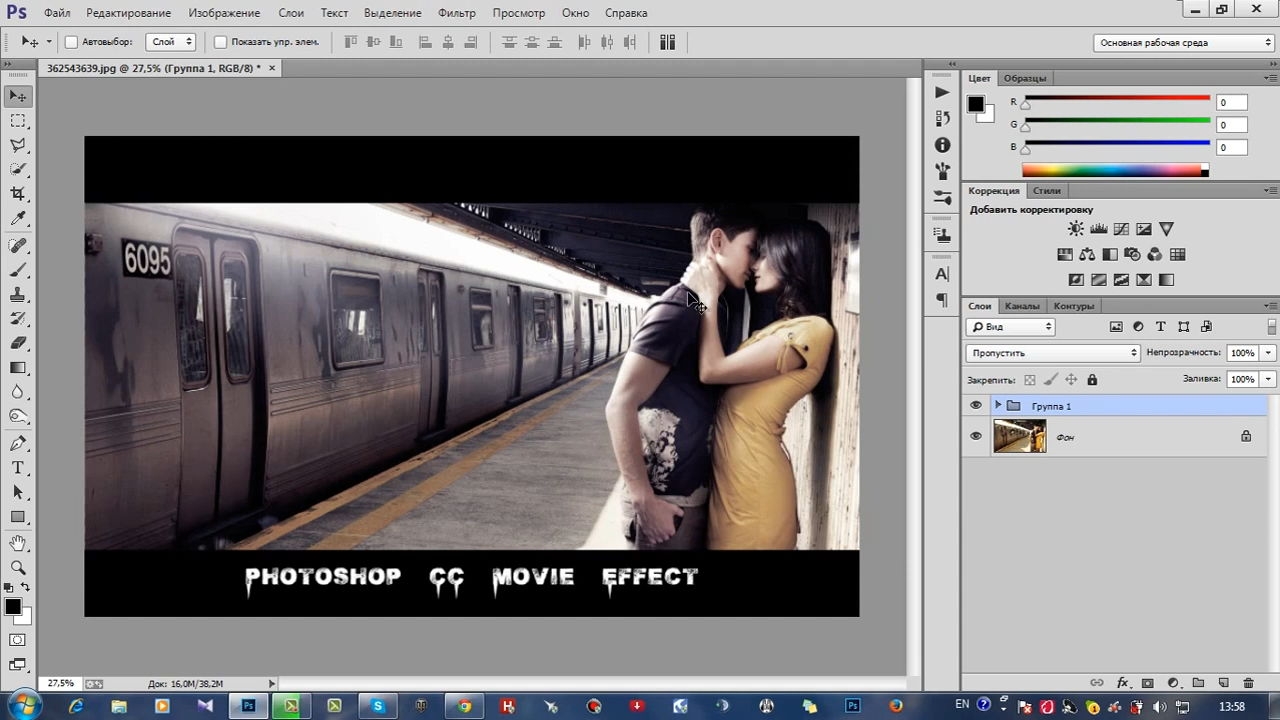Image resolution: width=1280 pixels, height=720 pixels.
Task: Hide the Фон background layer
Action: [976, 436]
